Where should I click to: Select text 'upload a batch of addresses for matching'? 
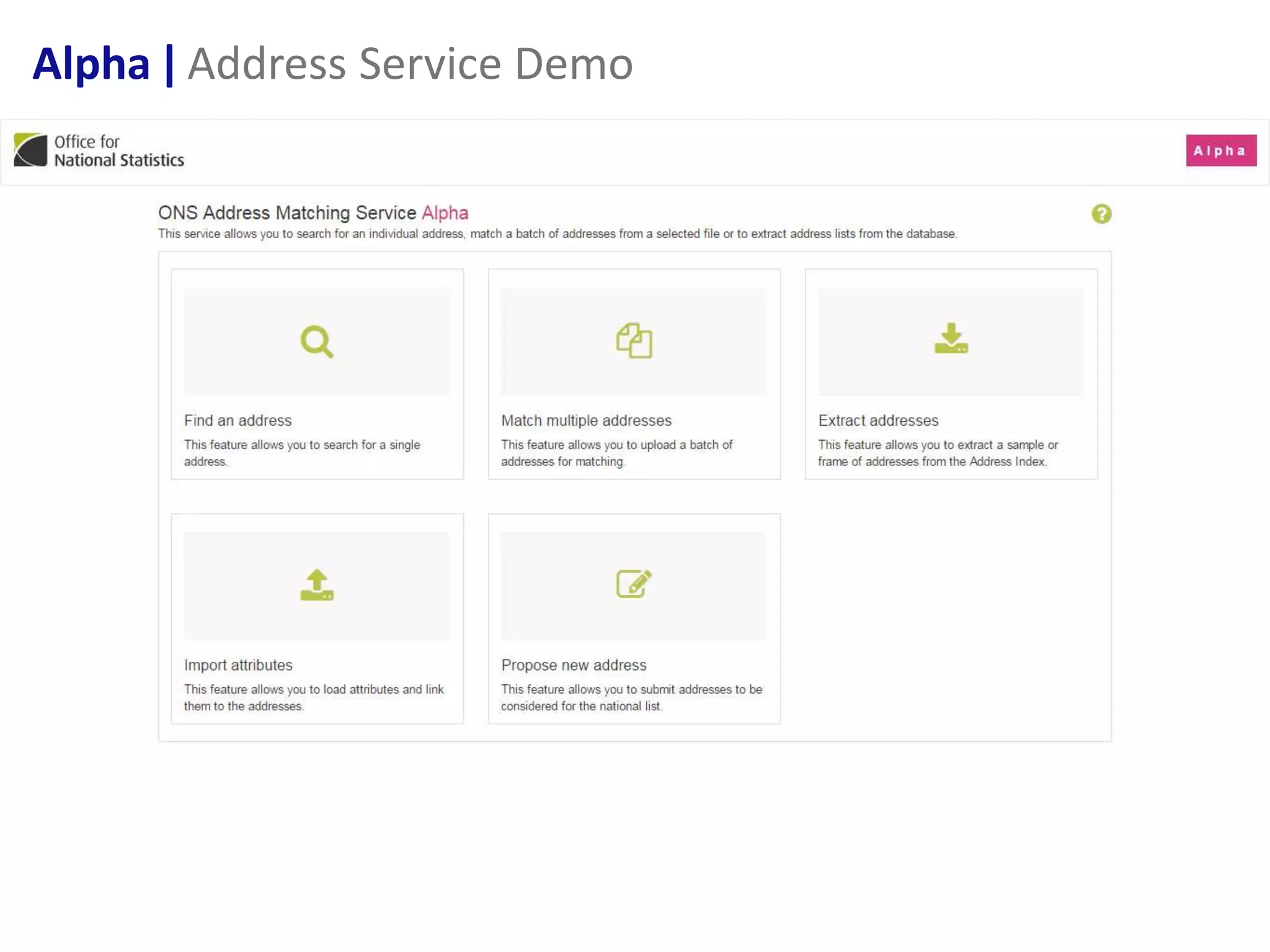(x=616, y=453)
